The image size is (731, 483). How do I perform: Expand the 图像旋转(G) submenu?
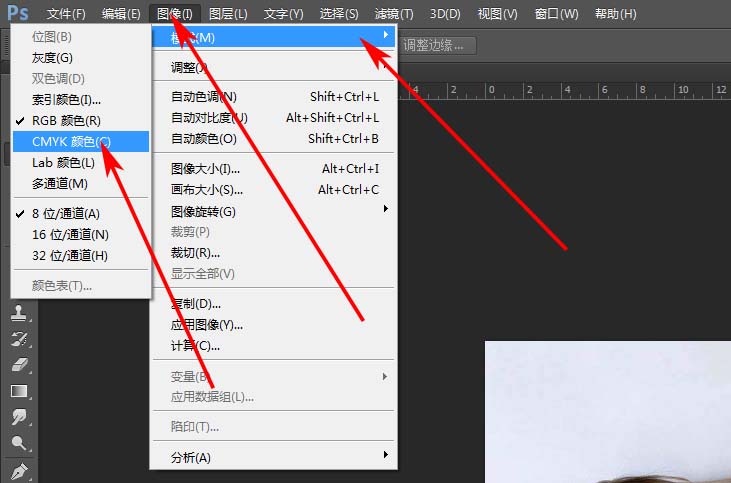point(274,211)
